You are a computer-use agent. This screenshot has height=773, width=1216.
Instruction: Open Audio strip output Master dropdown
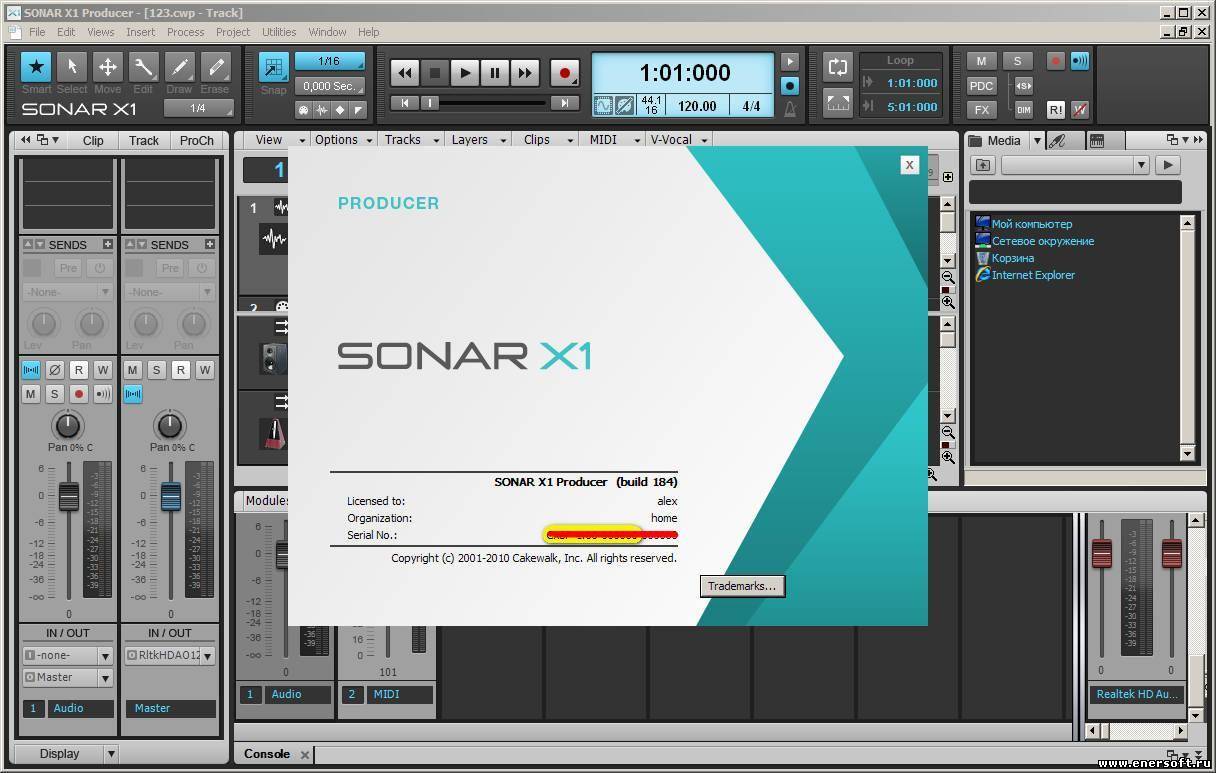tap(68, 677)
